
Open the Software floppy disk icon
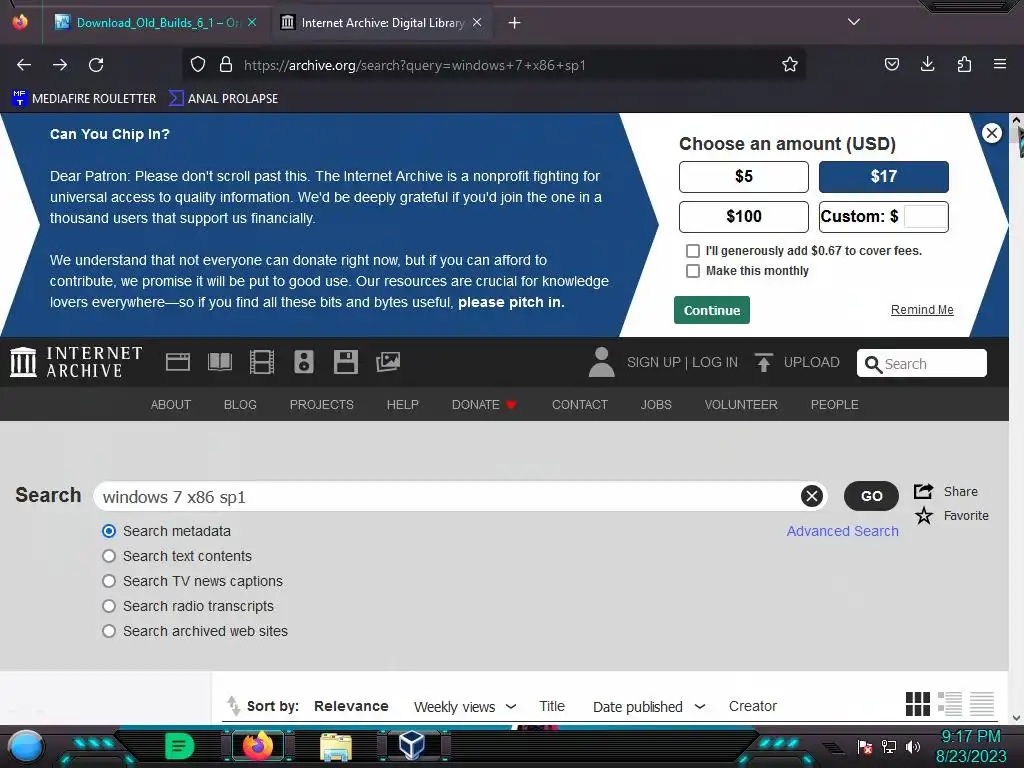pyautogui.click(x=345, y=362)
